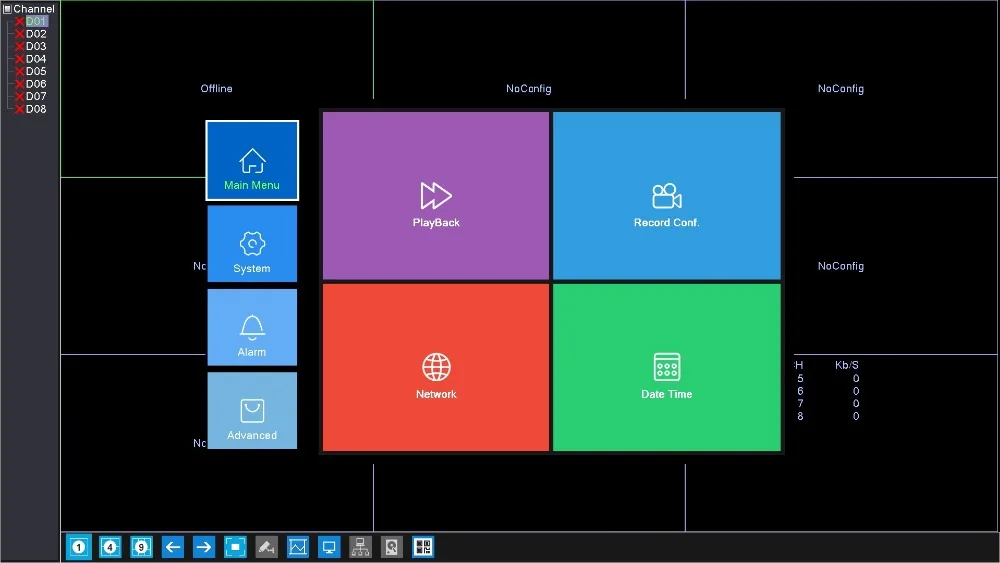The width and height of the screenshot is (1000, 563).
Task: Click the monitor output settings icon
Action: [x=328, y=547]
